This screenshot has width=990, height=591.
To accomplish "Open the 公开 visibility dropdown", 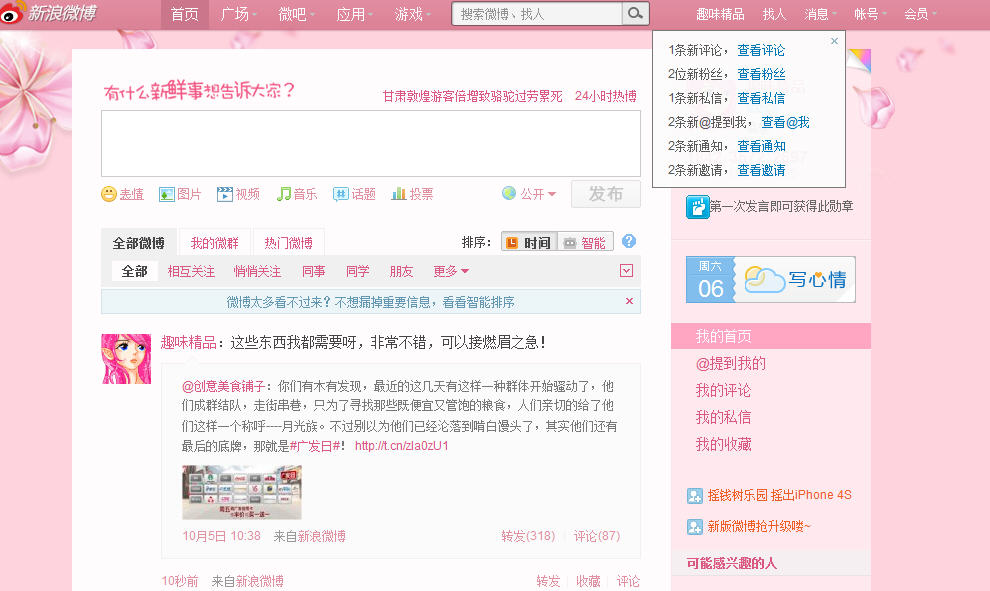I will [x=529, y=194].
